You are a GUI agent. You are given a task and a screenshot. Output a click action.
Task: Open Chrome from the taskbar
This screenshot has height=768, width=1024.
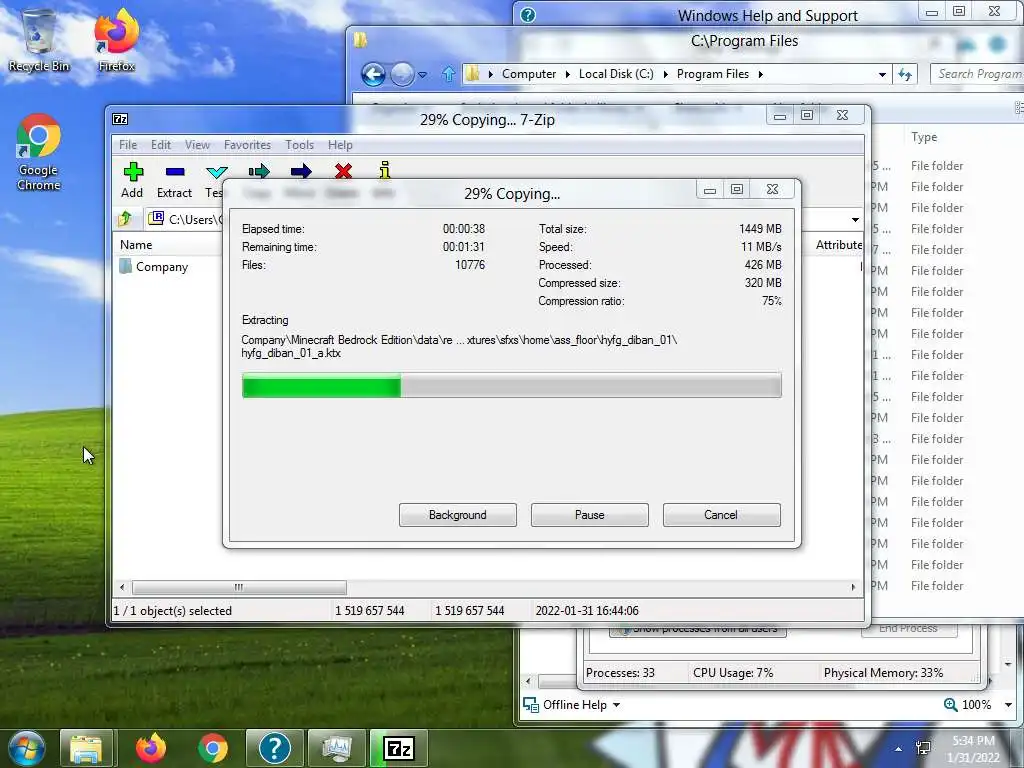(213, 748)
